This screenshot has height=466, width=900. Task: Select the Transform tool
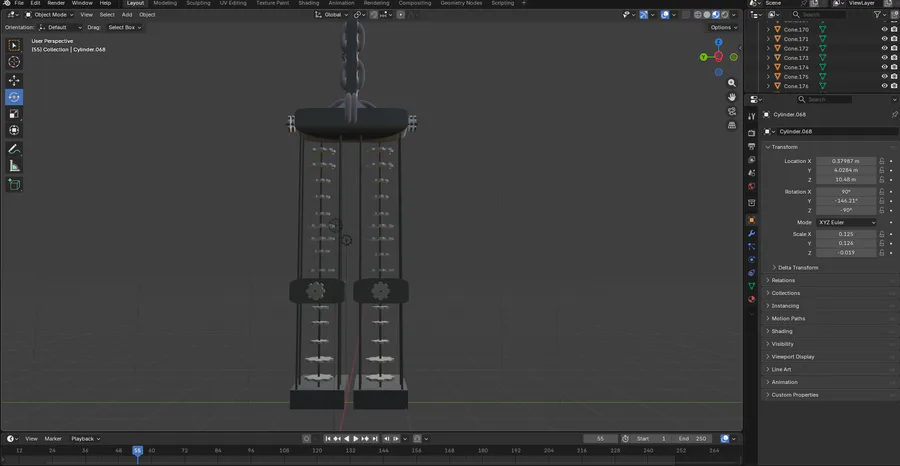click(14, 130)
